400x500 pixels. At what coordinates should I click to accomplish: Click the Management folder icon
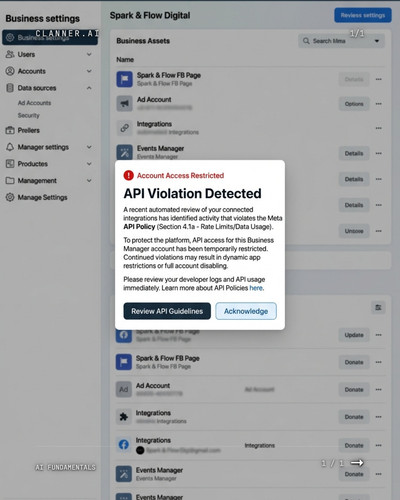(10, 180)
